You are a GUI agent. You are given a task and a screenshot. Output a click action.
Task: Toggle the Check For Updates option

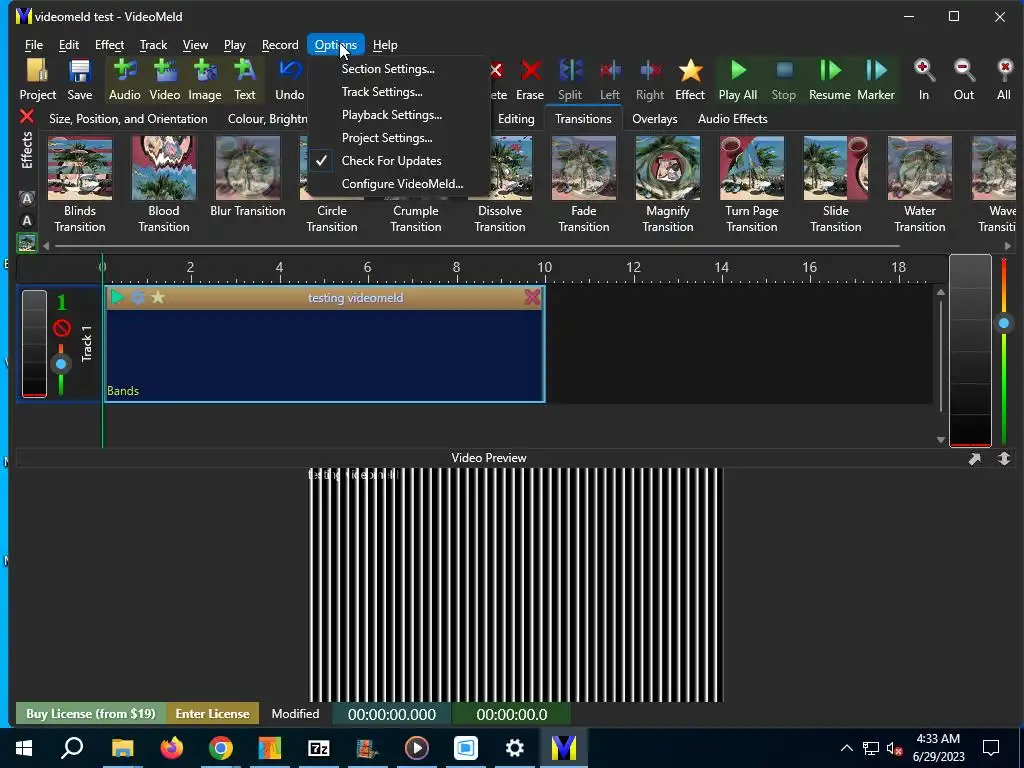tap(391, 161)
